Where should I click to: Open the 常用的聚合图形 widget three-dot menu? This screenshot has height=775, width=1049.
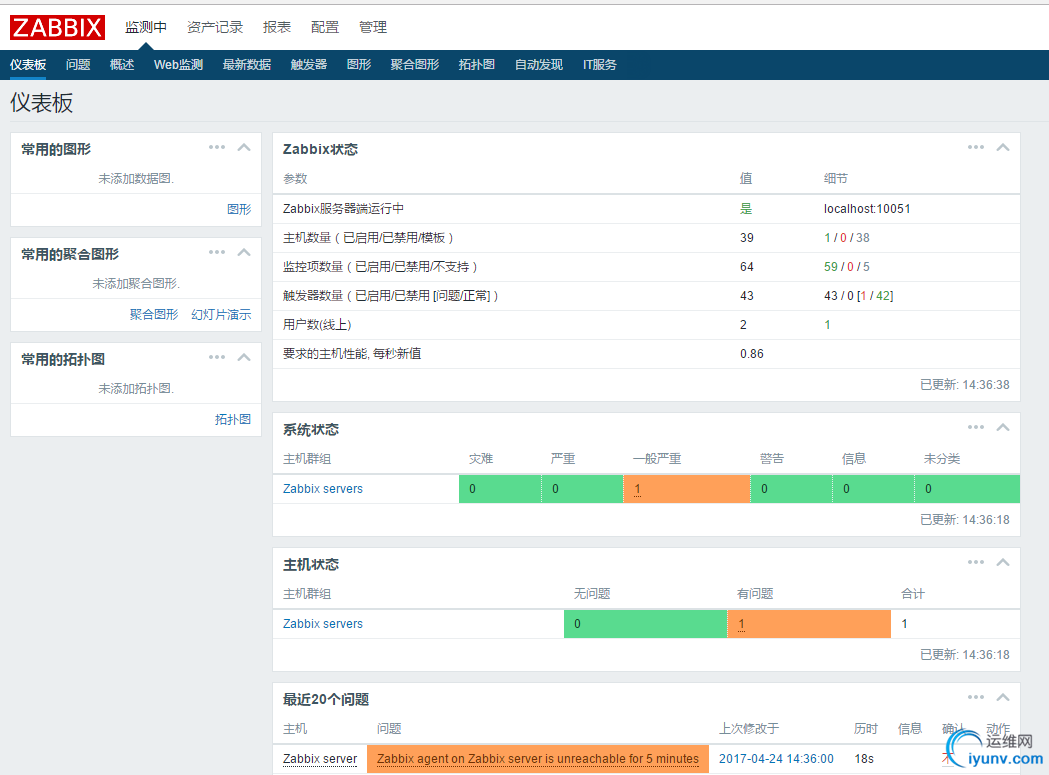(217, 252)
